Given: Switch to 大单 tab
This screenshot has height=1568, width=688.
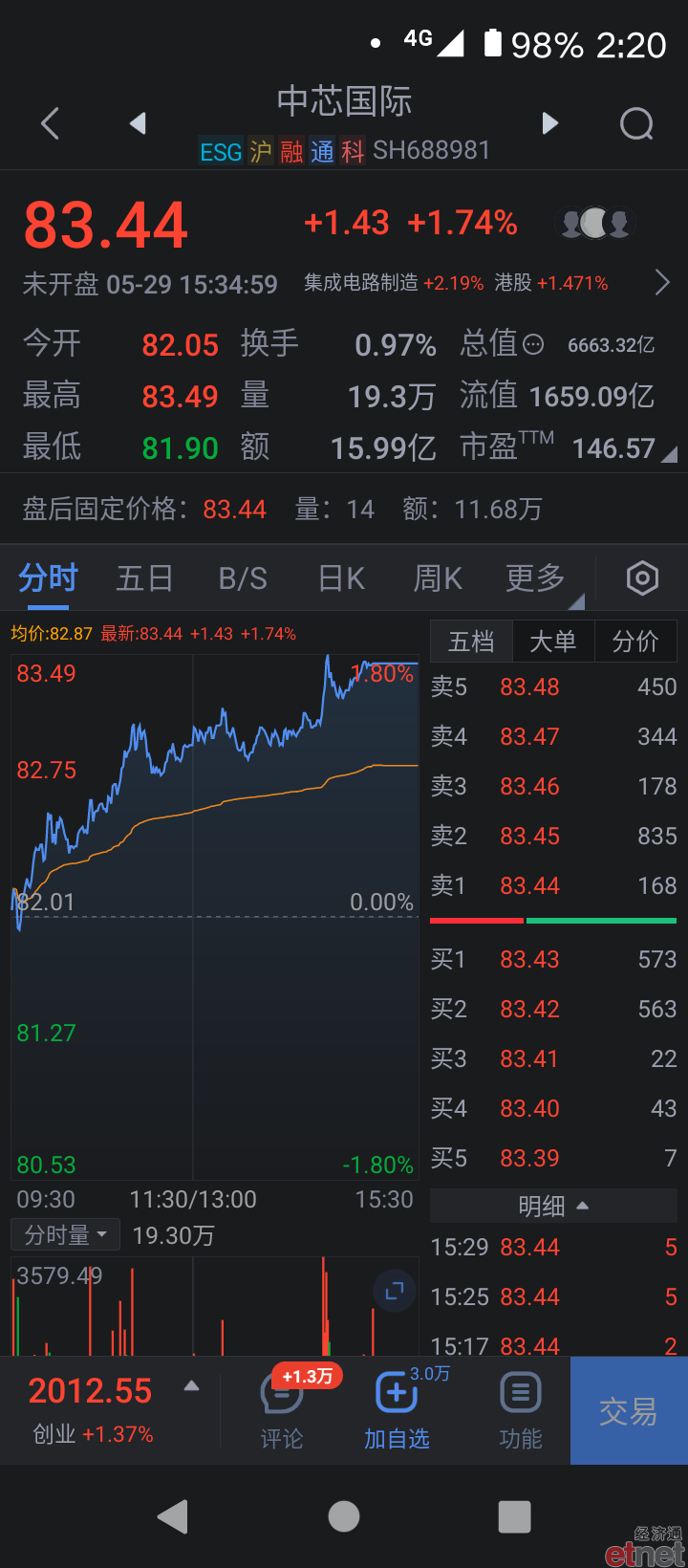Looking at the screenshot, I should coord(553,641).
